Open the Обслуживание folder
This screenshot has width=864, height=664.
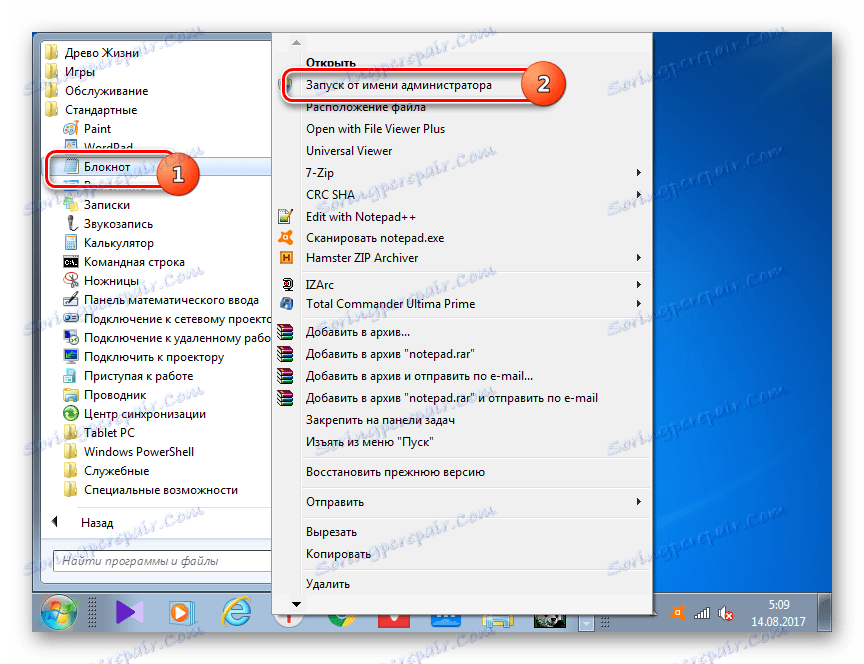(96, 91)
